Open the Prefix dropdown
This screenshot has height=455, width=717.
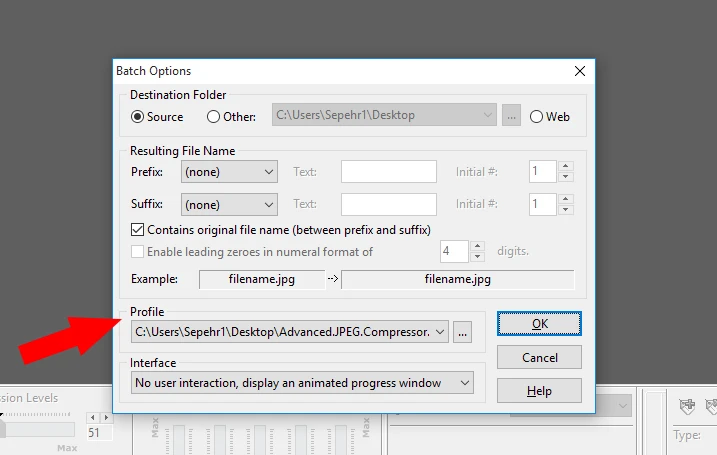click(x=229, y=172)
